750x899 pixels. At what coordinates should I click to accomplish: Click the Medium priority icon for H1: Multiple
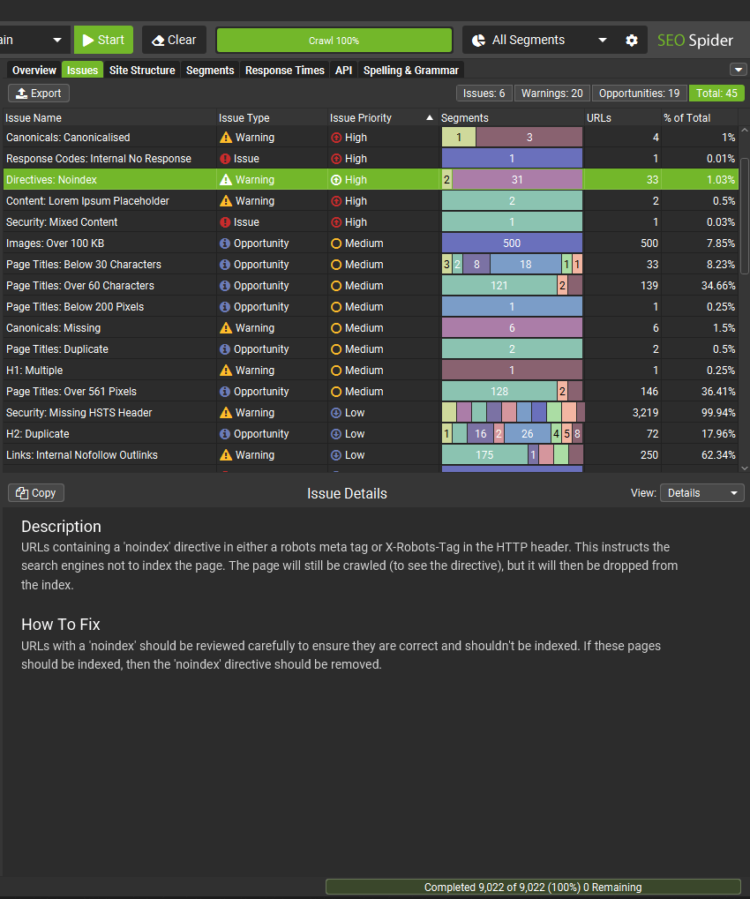tap(336, 370)
